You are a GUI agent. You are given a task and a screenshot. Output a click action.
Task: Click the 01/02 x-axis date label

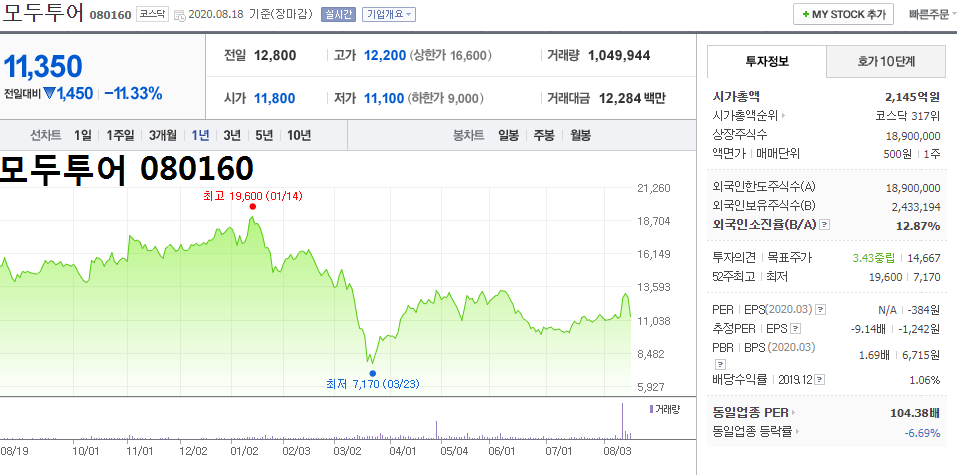click(244, 451)
